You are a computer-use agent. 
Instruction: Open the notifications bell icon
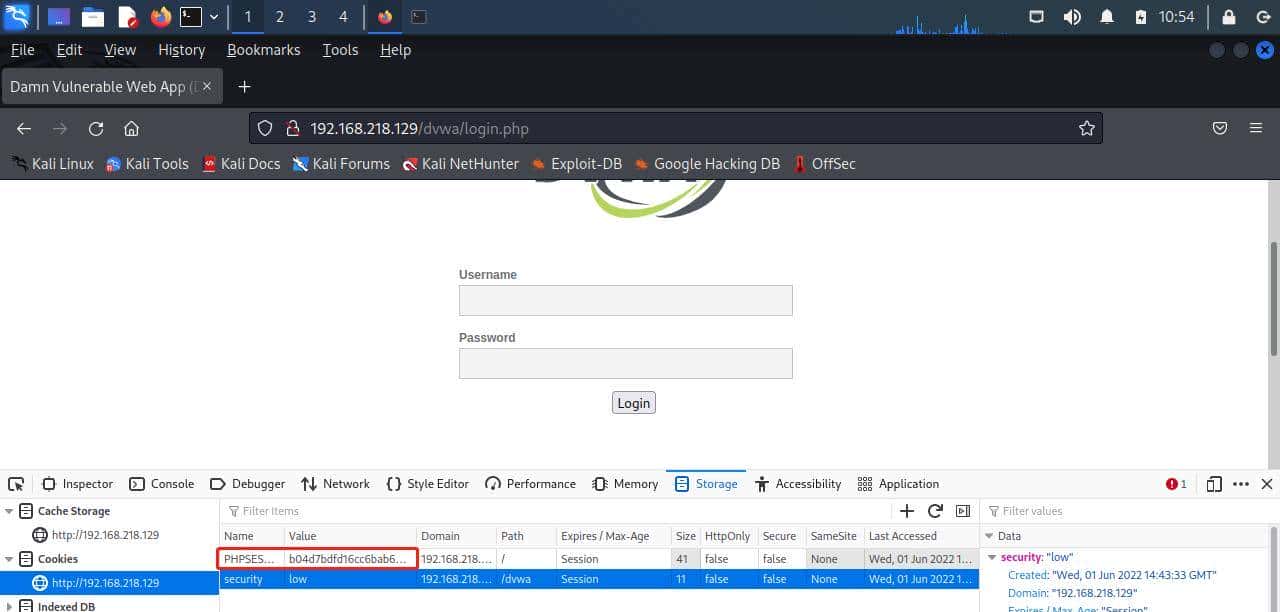pyautogui.click(x=1107, y=17)
